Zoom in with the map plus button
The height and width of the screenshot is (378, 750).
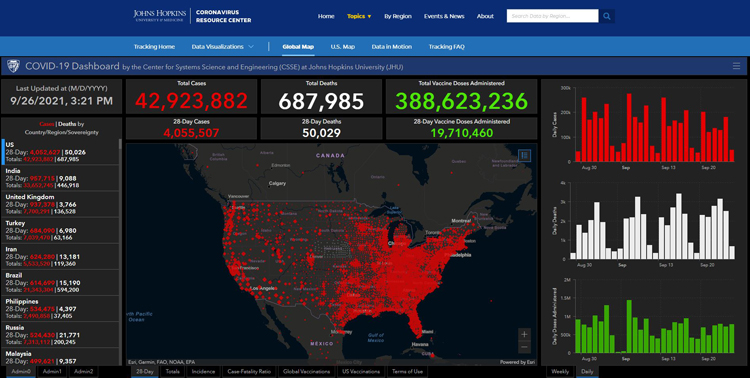click(524, 334)
